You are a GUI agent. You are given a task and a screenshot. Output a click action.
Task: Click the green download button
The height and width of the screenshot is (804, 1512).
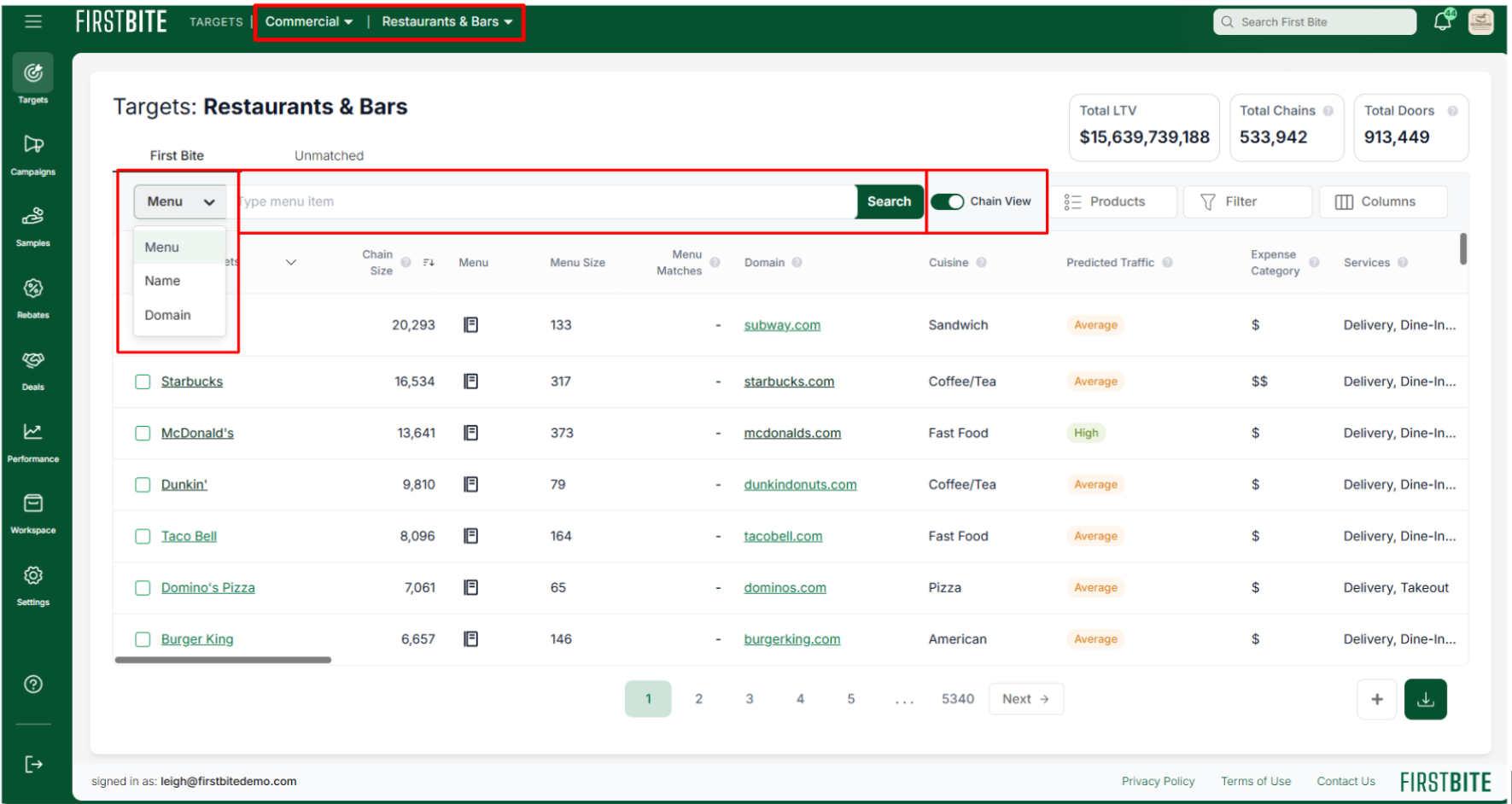[x=1426, y=699]
